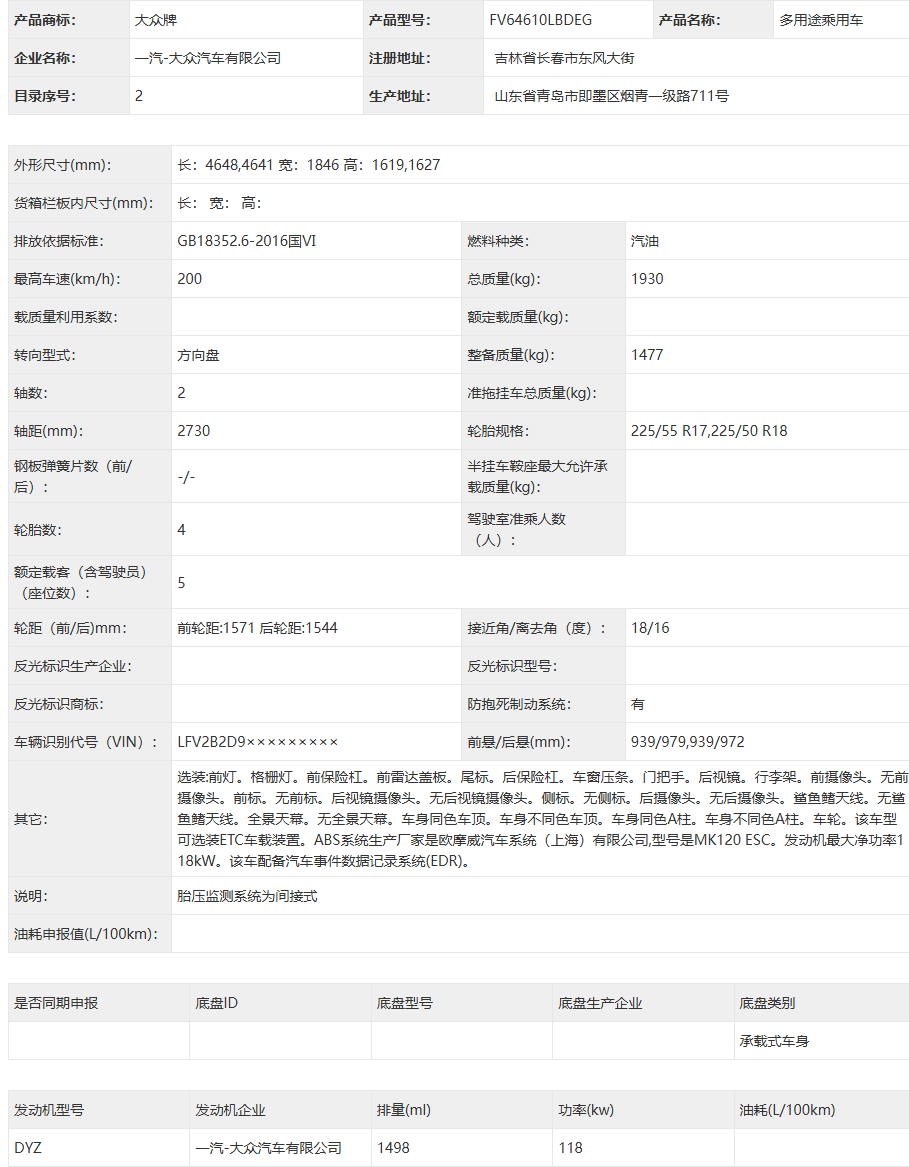This screenshot has width=909, height=1167.
Task: Select total mass value 1930
Action: 647,279
